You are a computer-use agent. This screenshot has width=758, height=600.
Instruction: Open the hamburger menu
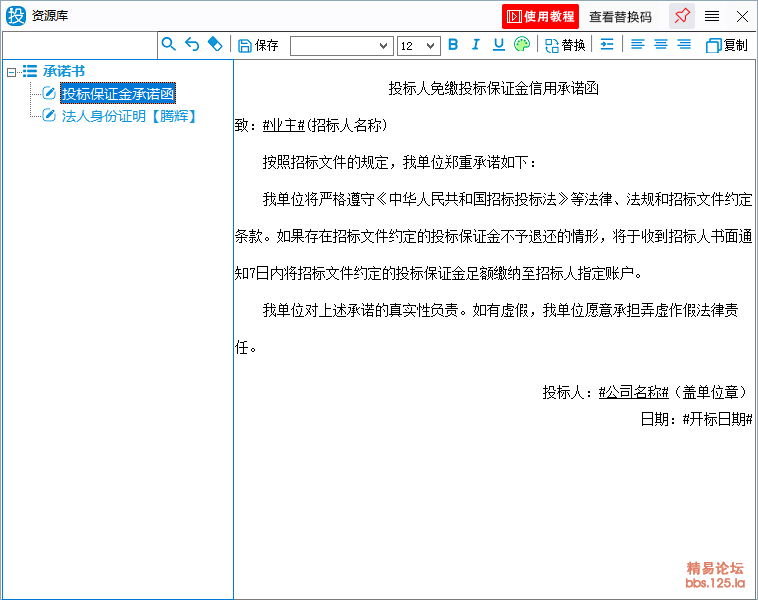tap(712, 16)
